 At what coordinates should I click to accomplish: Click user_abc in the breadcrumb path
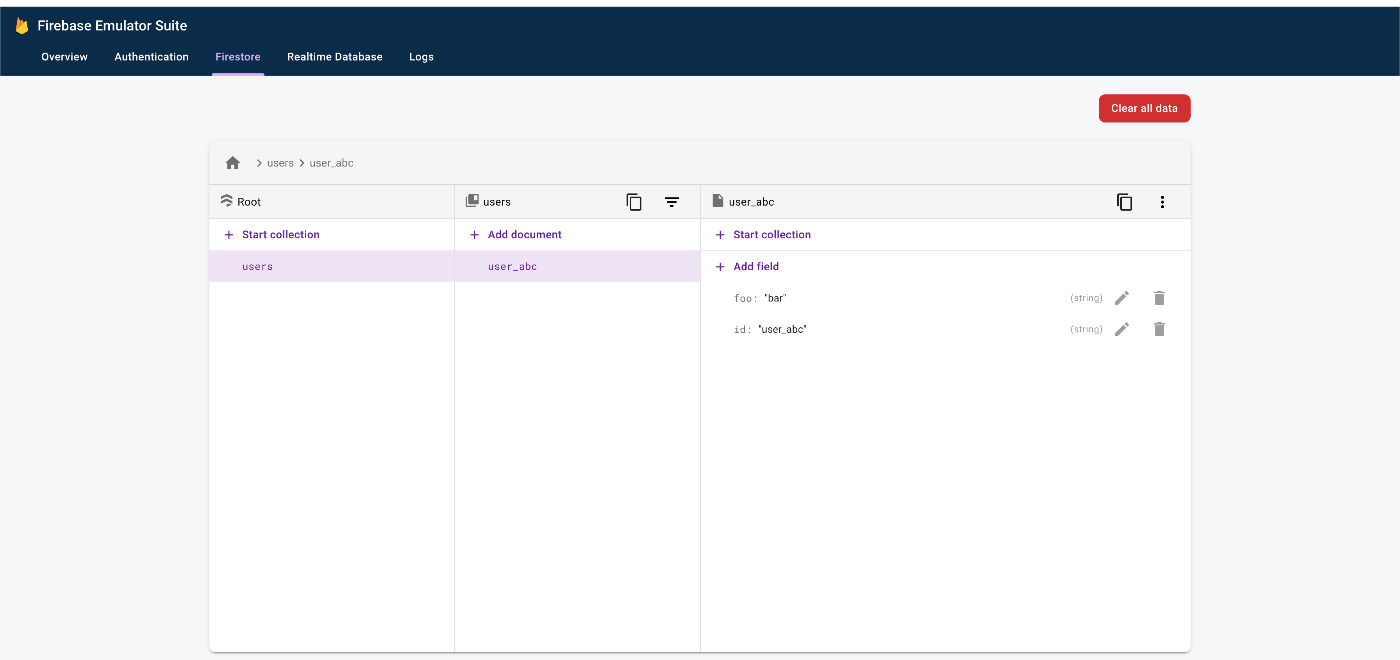pyautogui.click(x=331, y=163)
